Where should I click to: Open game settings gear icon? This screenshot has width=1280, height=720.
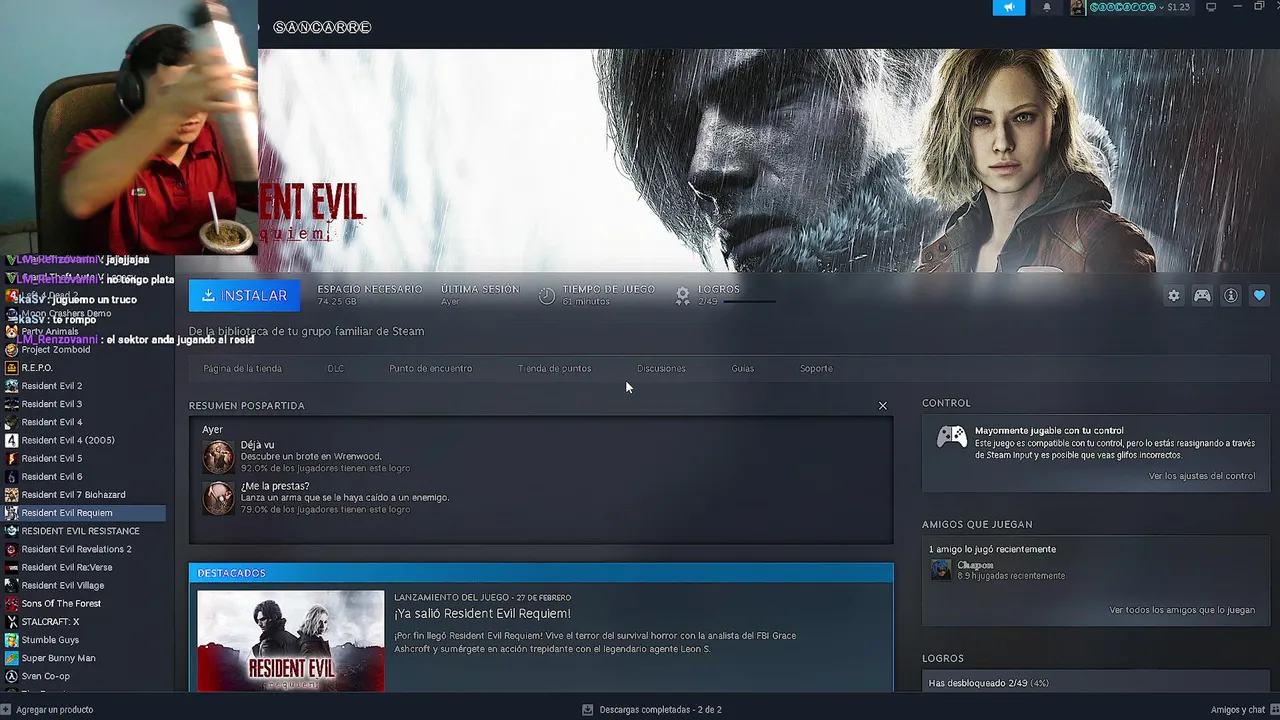coord(1174,296)
